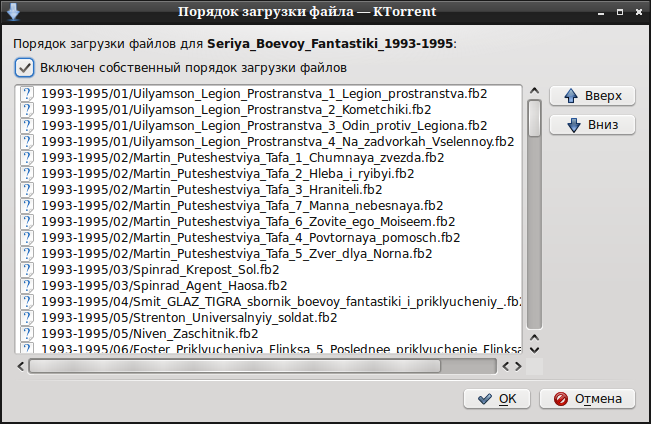
Task: Move selected file up with Вверх button
Action: coord(592,96)
